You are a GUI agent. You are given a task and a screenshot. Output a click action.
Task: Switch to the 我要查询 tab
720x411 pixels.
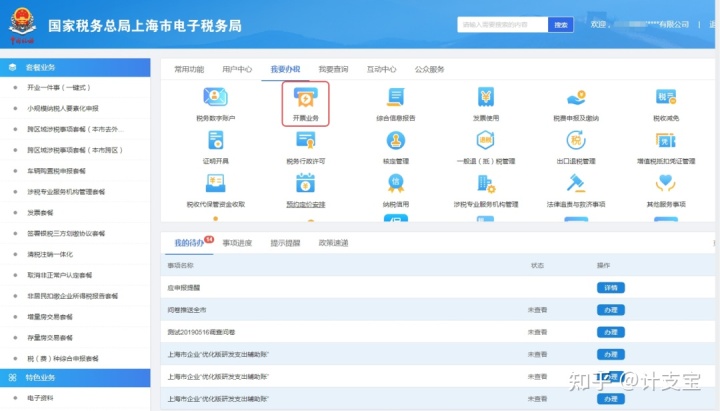coord(333,69)
